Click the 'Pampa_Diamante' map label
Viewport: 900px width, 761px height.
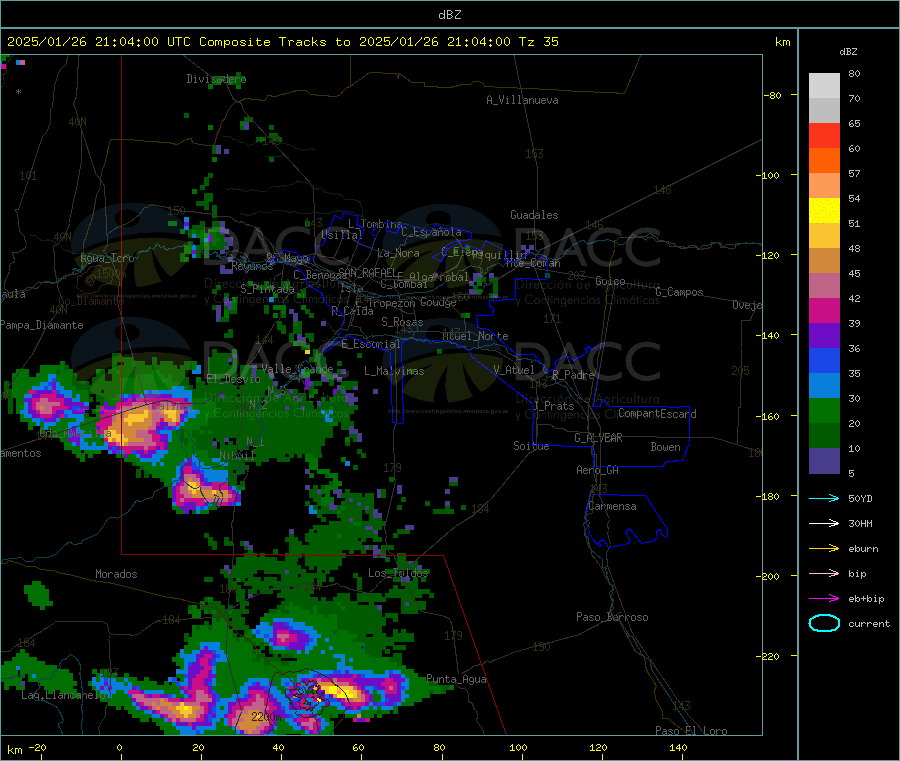point(41,325)
